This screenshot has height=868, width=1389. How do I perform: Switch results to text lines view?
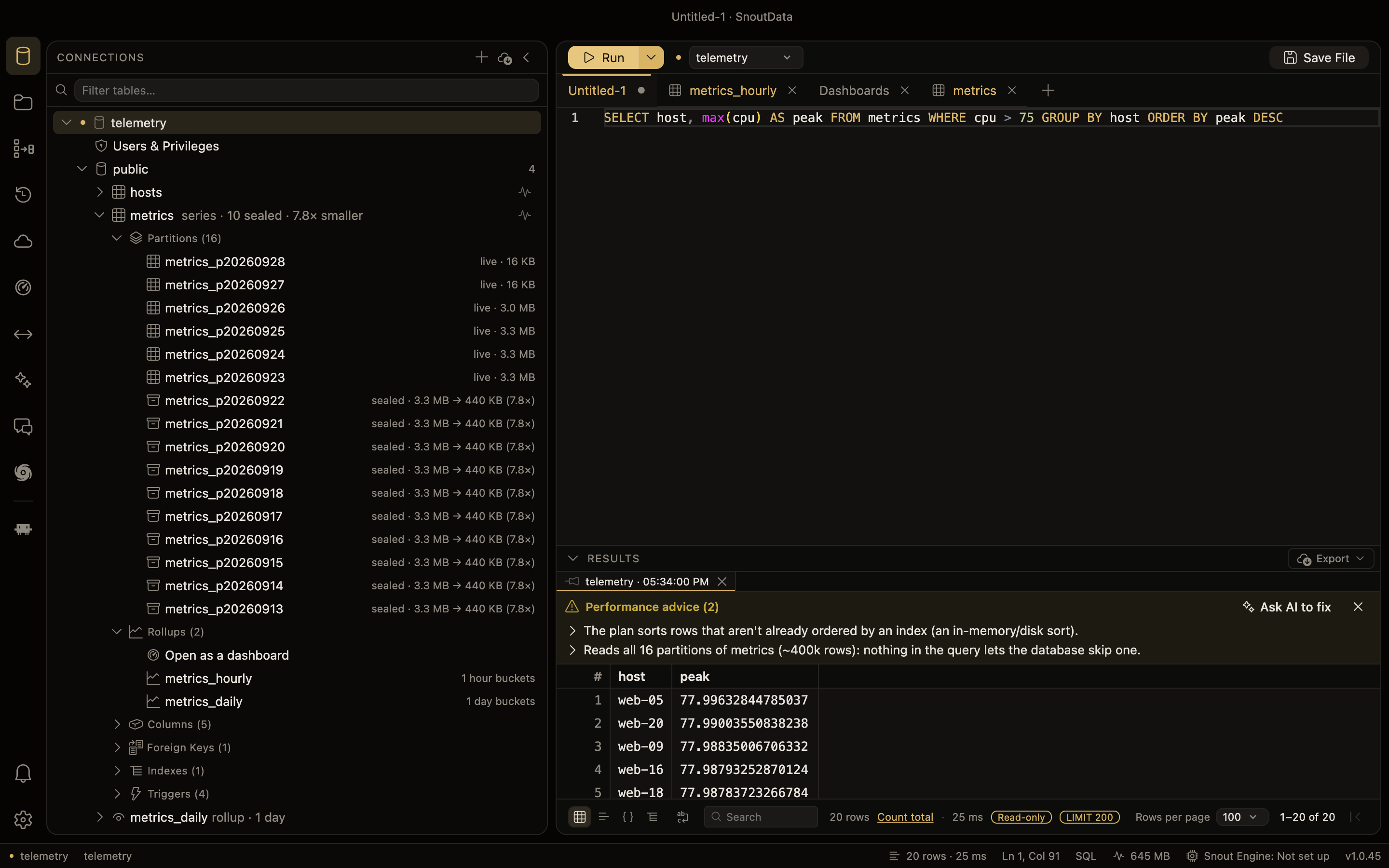click(x=603, y=816)
